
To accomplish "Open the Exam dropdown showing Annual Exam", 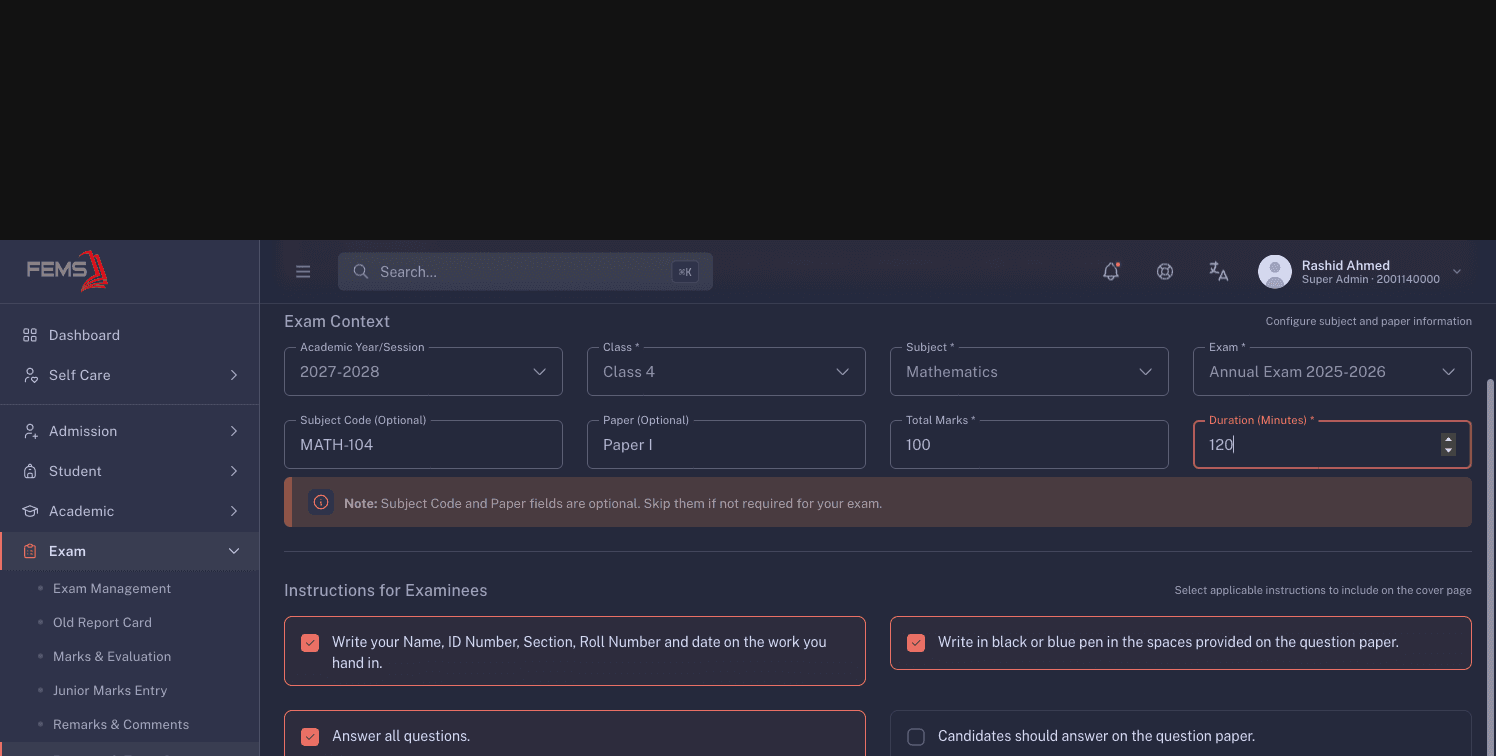I will [1332, 371].
